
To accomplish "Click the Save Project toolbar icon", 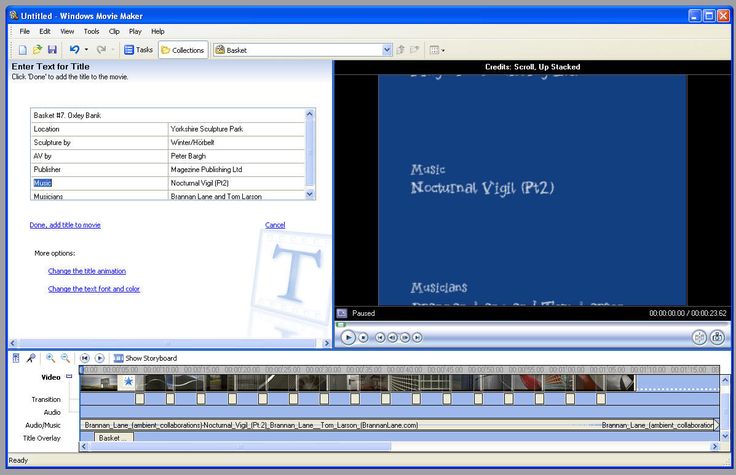I will (52, 49).
